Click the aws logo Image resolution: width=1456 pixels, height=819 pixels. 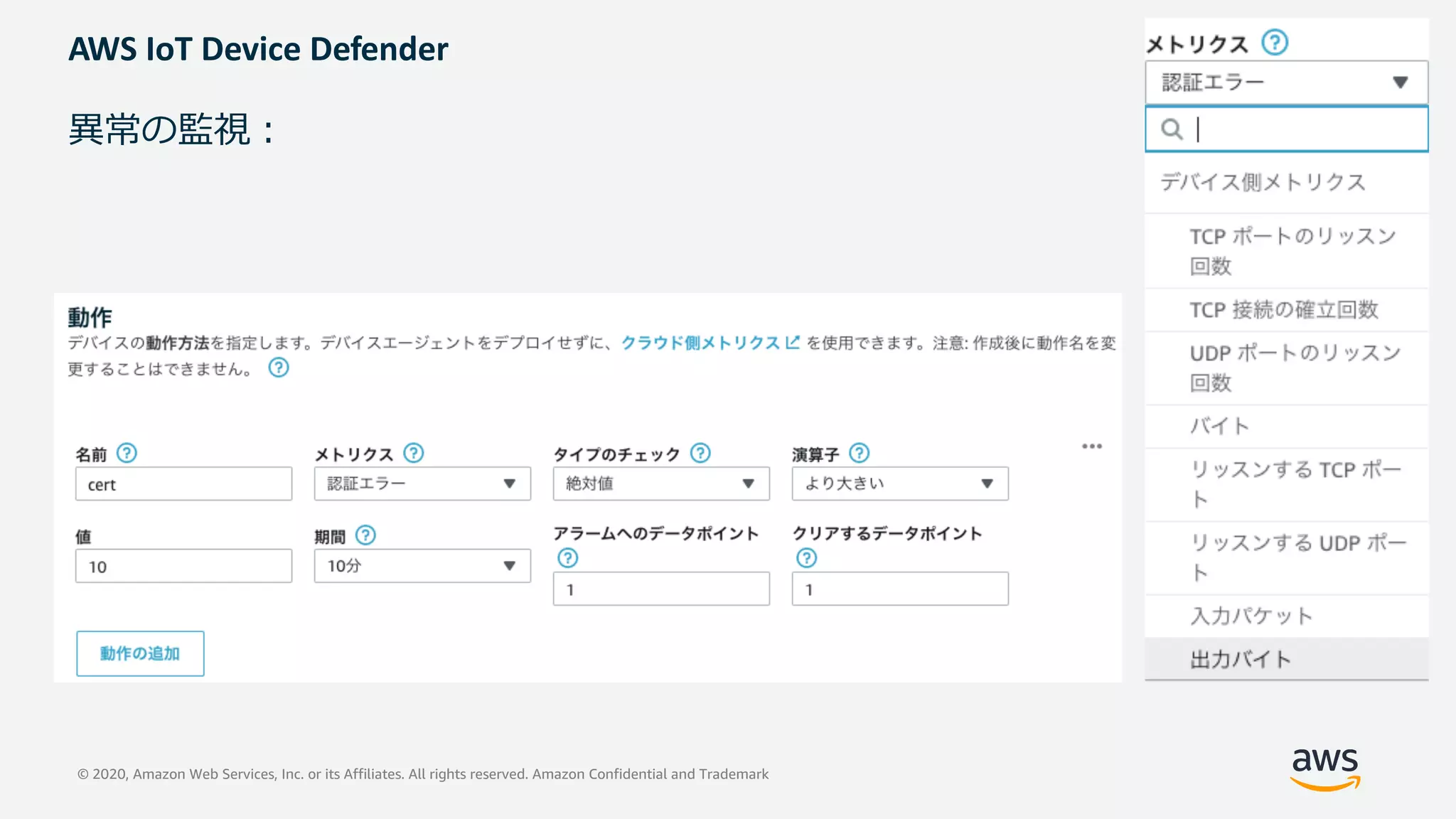[x=1325, y=769]
